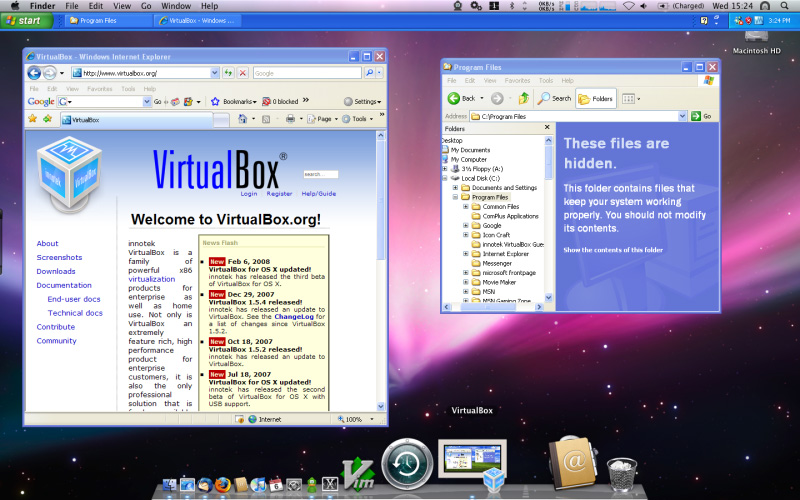The height and width of the screenshot is (500, 800).
Task: Click the IE Refresh button
Action: (228, 73)
